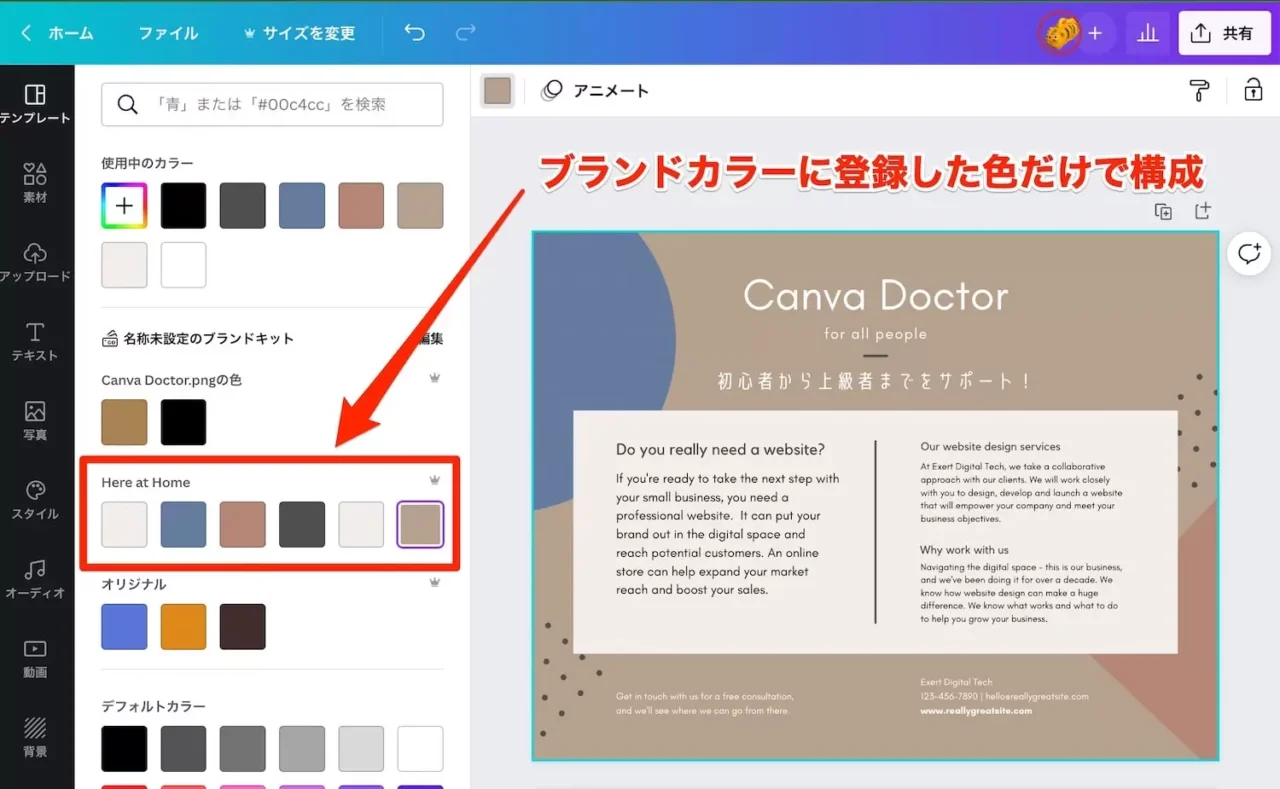The width and height of the screenshot is (1280, 789).
Task: Select highlighted beige swatch in Here at Home
Action: coord(420,525)
